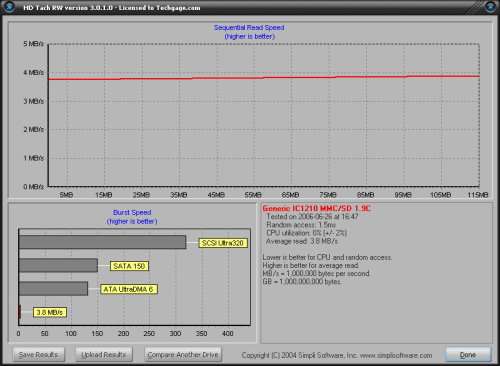Click the round icon in top-right corner
Image resolution: width=500 pixels, height=366 pixels.
click(491, 7)
